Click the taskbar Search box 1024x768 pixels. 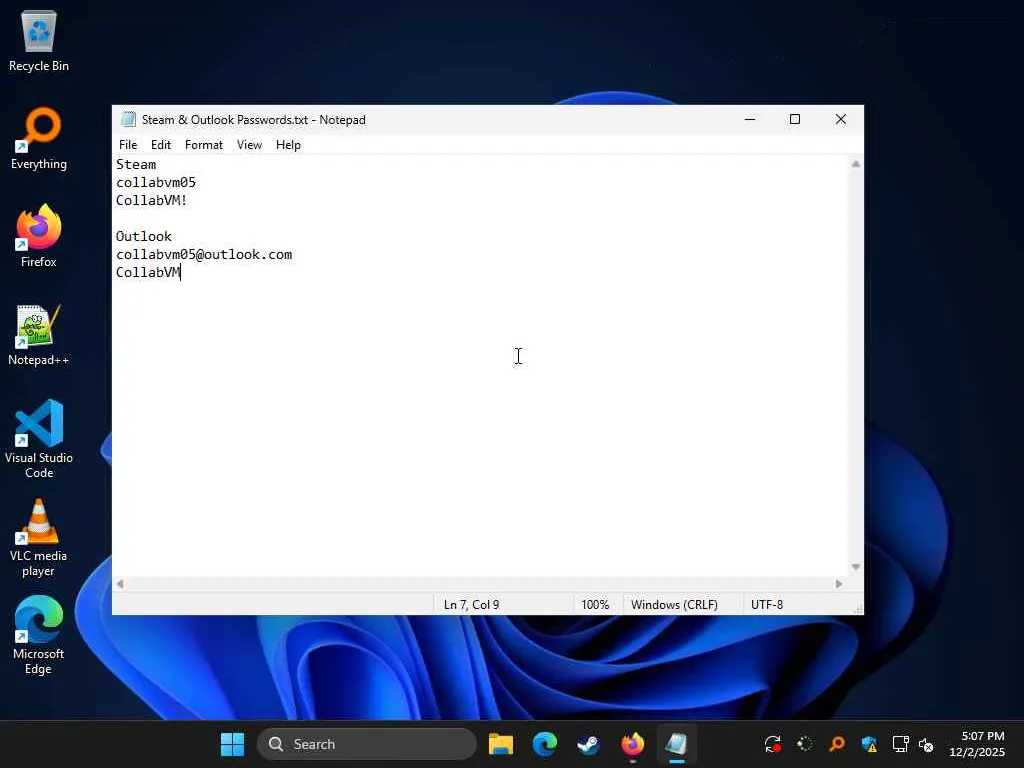pos(367,744)
